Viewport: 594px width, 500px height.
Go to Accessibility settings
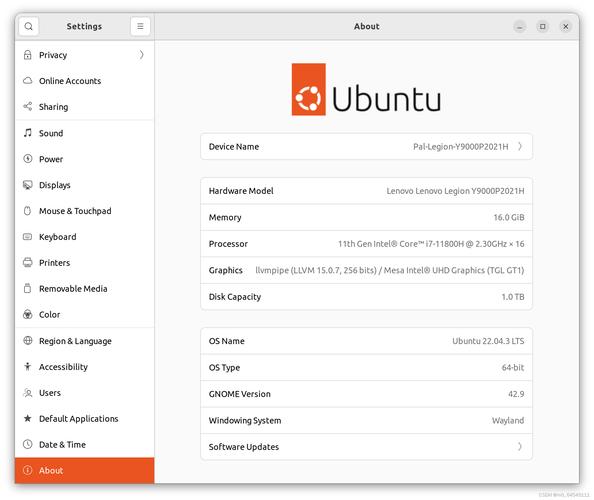pos(84,366)
